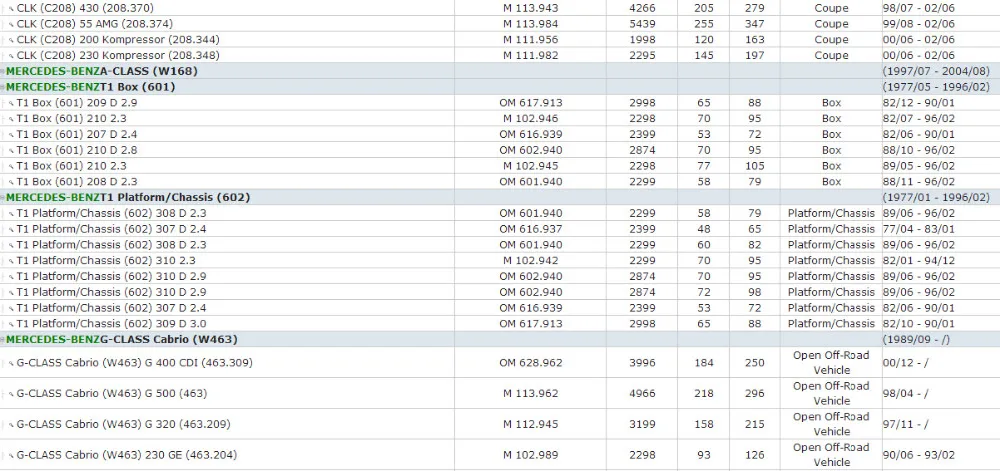Select T1 Box (601) 210 D 2.8 name
Screen dimensions: 1000x471
(x=77, y=150)
